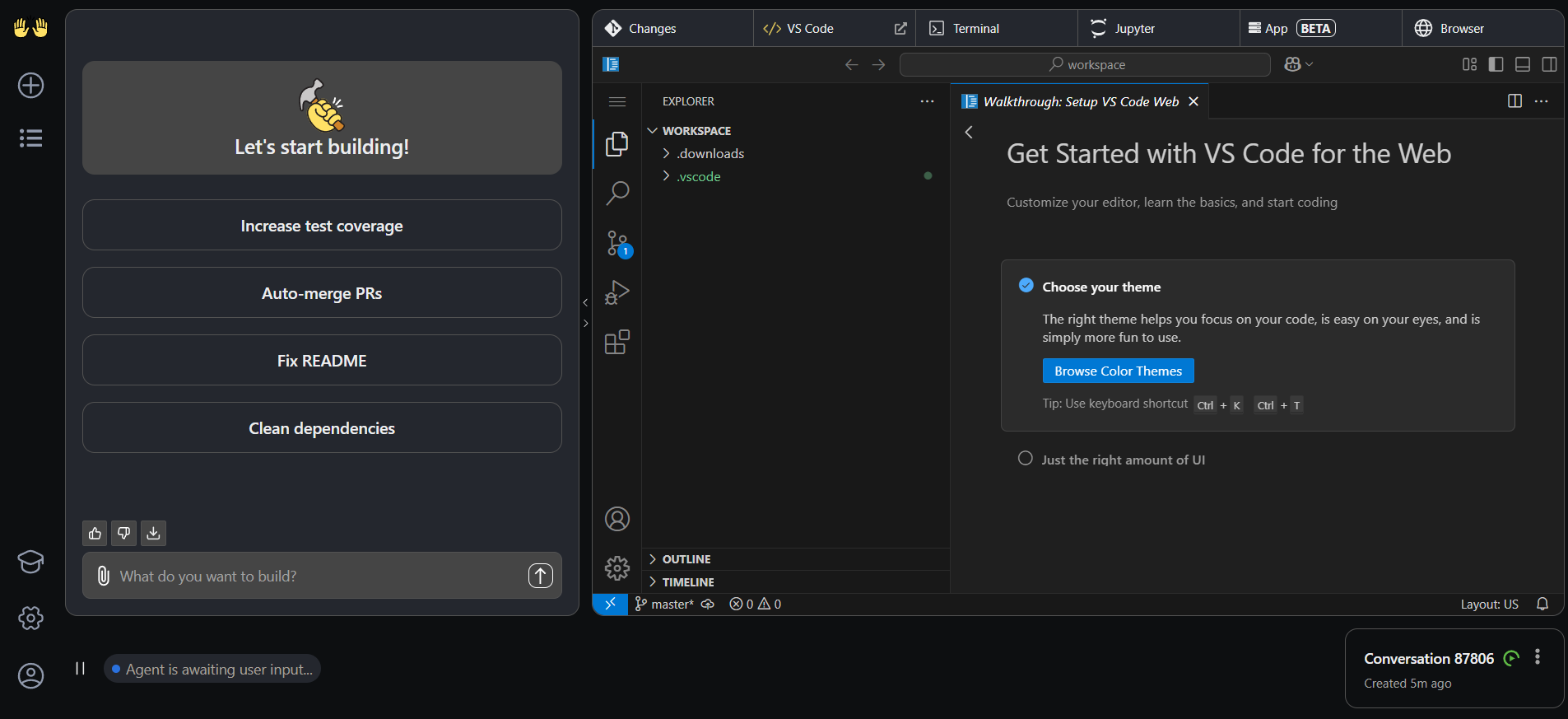Open VS Code Explorer activity icon
The width and height of the screenshot is (1568, 719).
[x=617, y=144]
